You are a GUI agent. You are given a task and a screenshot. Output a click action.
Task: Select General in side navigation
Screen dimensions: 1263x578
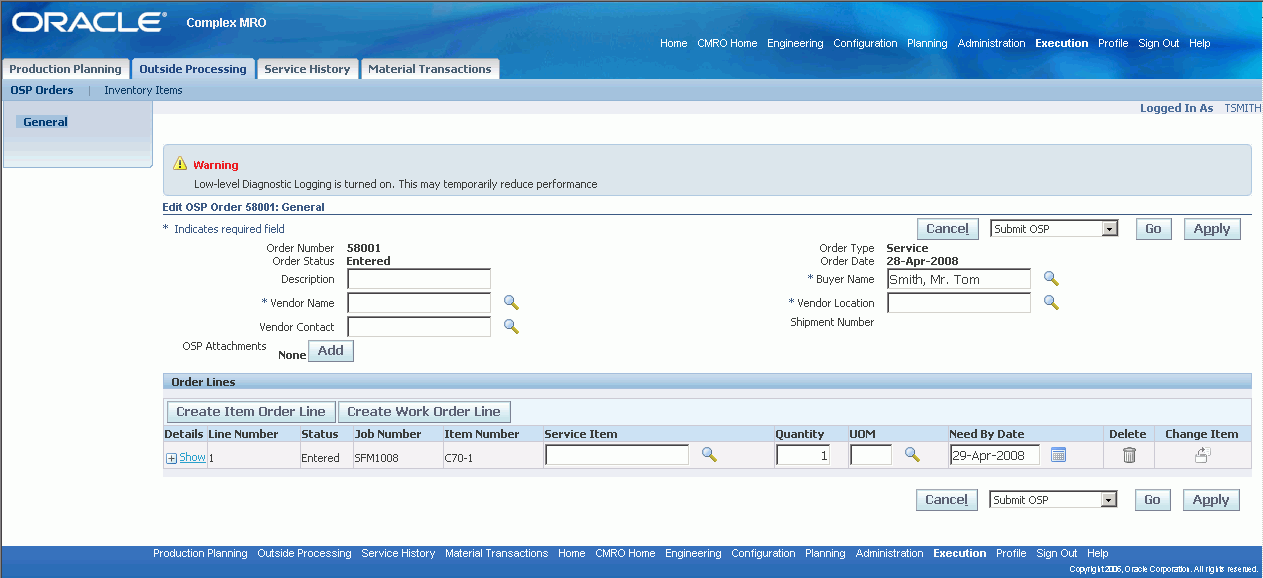tap(45, 122)
